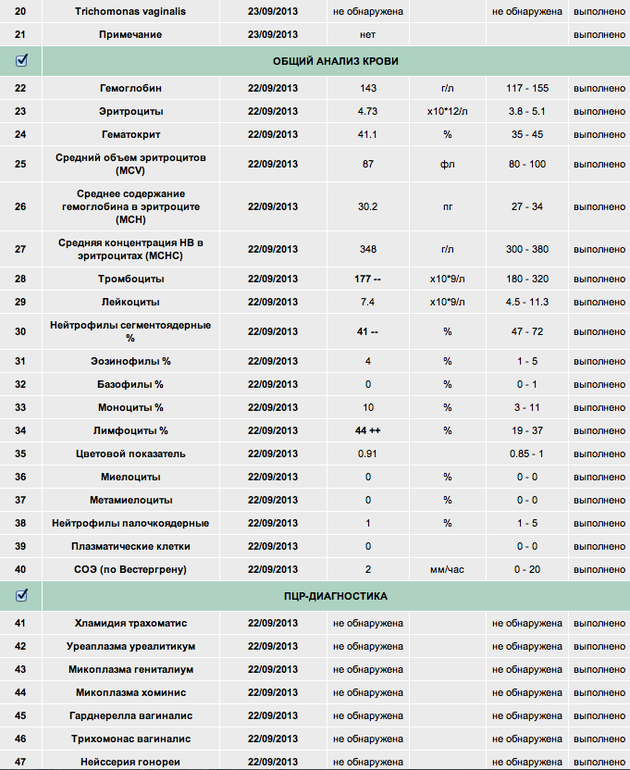Click the reference range 47 - 72
The height and width of the screenshot is (770, 630).
pyautogui.click(x=527, y=331)
